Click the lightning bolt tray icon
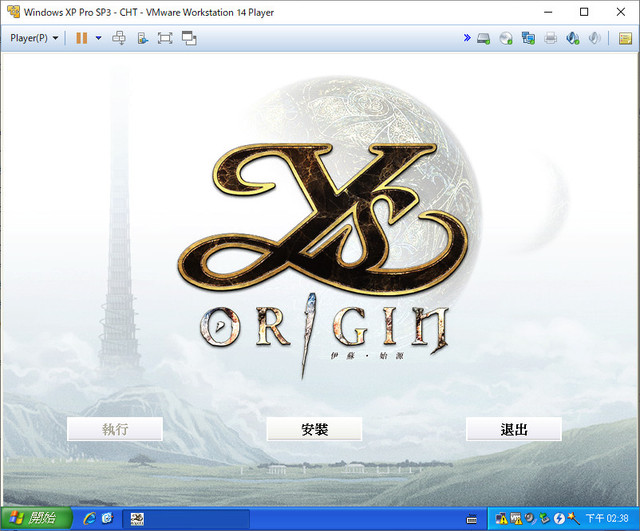Viewport: 640px width, 531px height. [x=559, y=519]
